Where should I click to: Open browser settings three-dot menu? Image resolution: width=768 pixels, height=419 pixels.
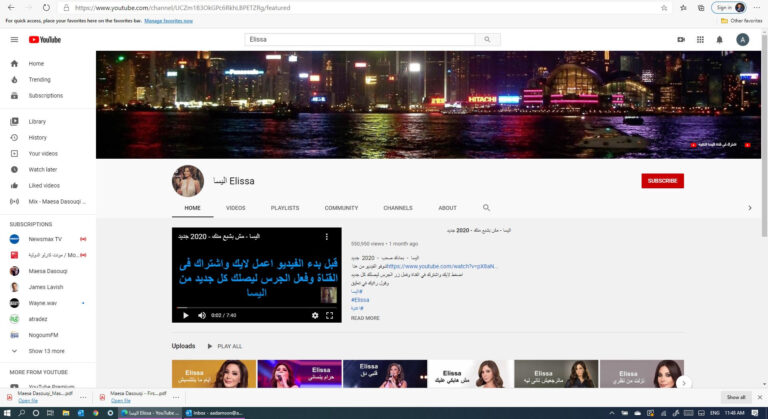point(757,8)
